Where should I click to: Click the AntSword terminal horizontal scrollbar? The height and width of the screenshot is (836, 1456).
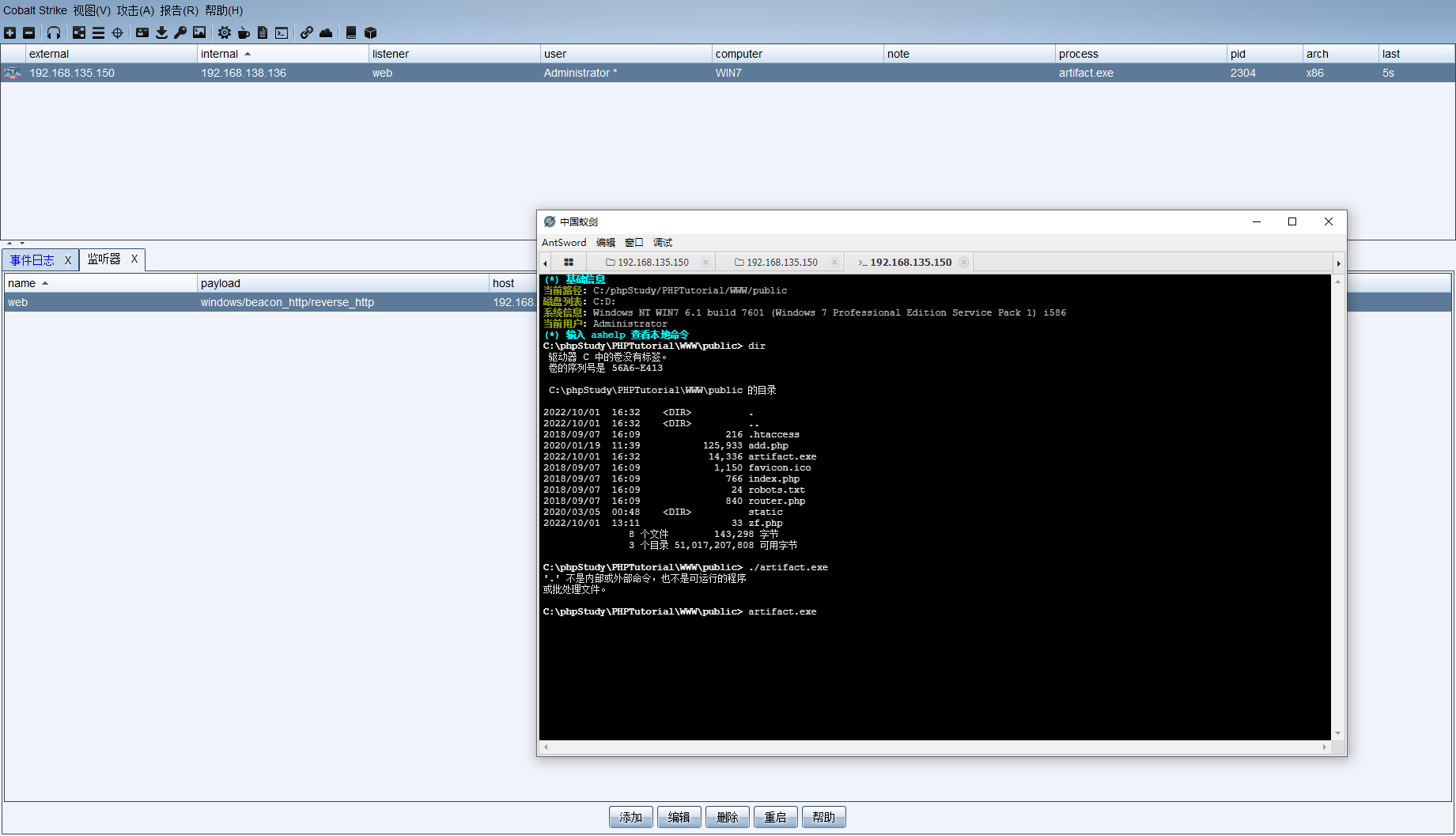click(935, 746)
